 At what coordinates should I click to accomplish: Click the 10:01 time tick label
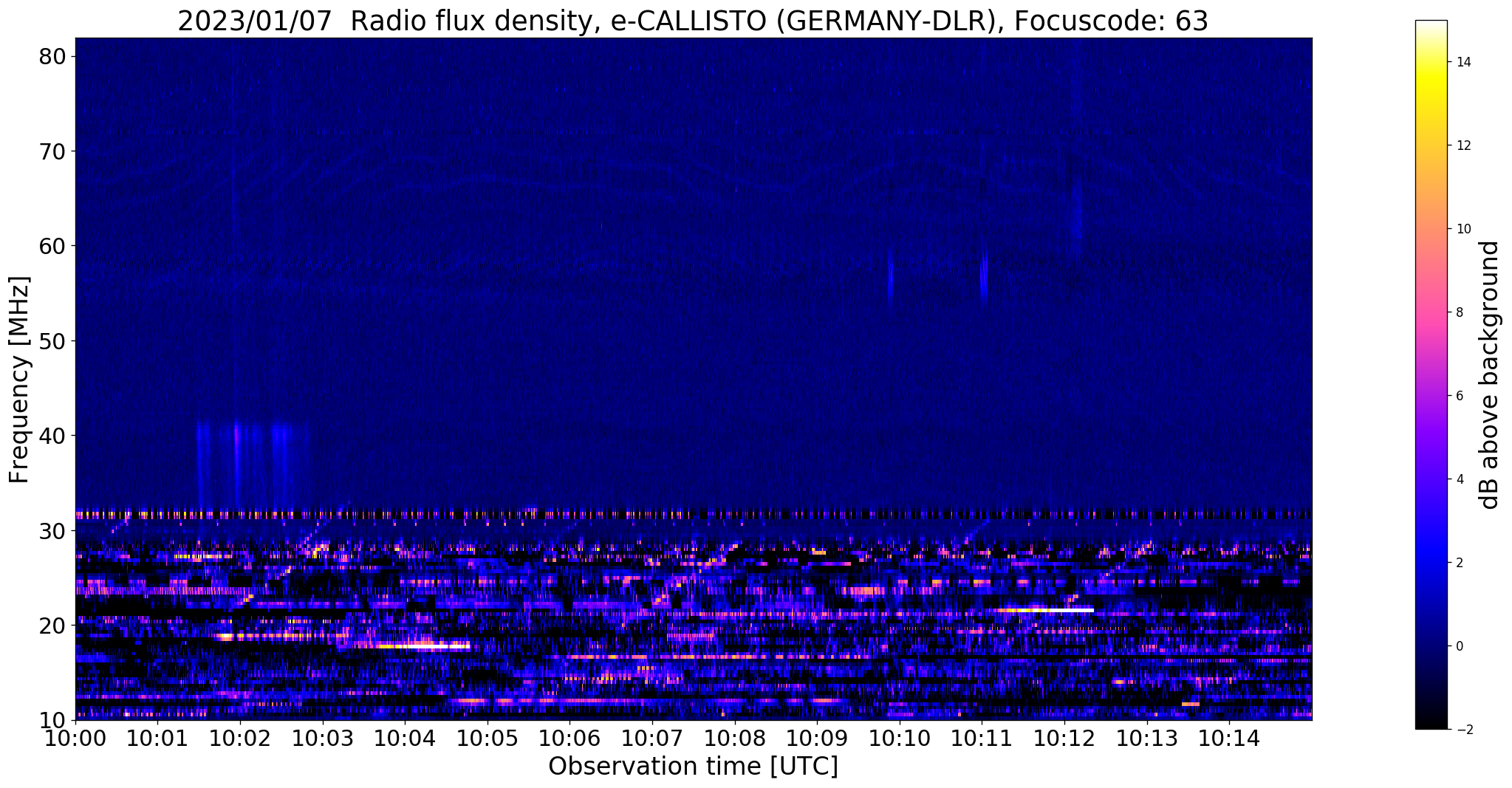[x=157, y=738]
